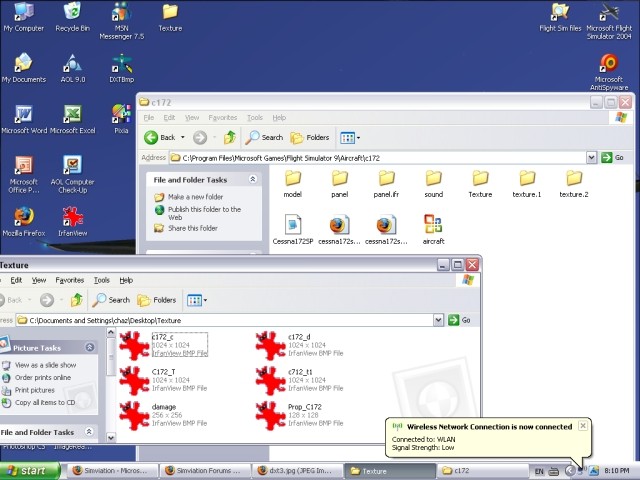Open the panel.fr folder in c172 window
This screenshot has width=640, height=480.
coord(386,184)
